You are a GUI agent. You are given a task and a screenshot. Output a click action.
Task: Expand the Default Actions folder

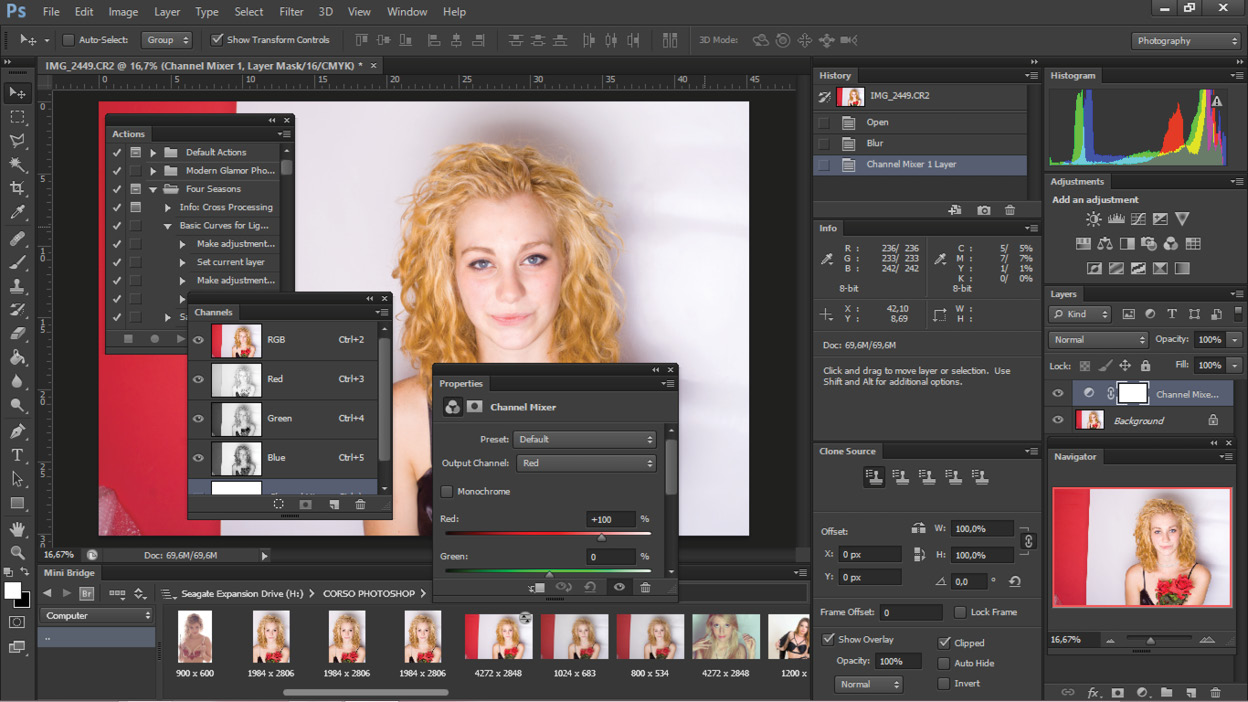coord(153,152)
